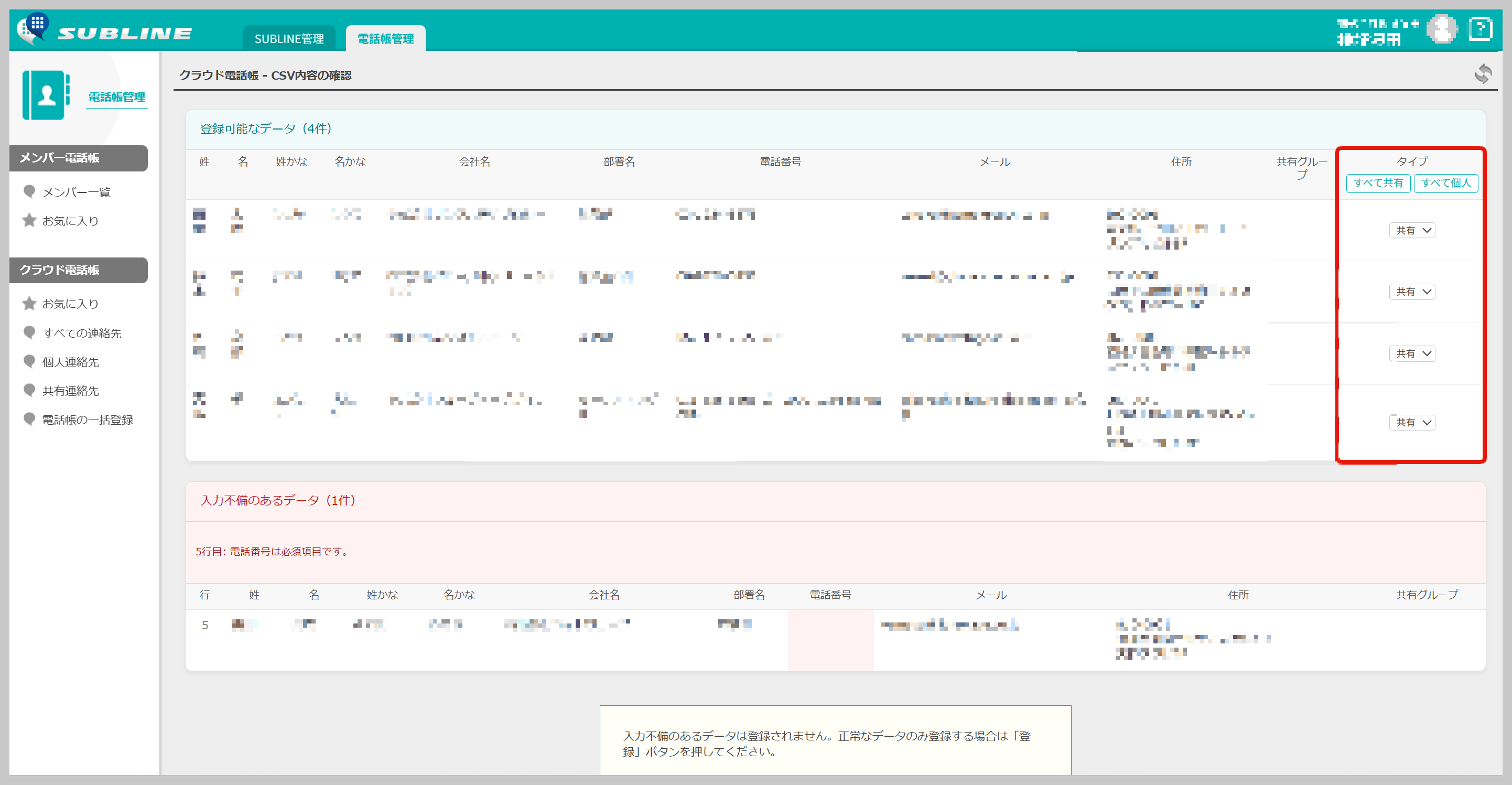Screen dimensions: 1512x785
Task: Open すべての連絡先 in sidebar
Action: [82, 333]
